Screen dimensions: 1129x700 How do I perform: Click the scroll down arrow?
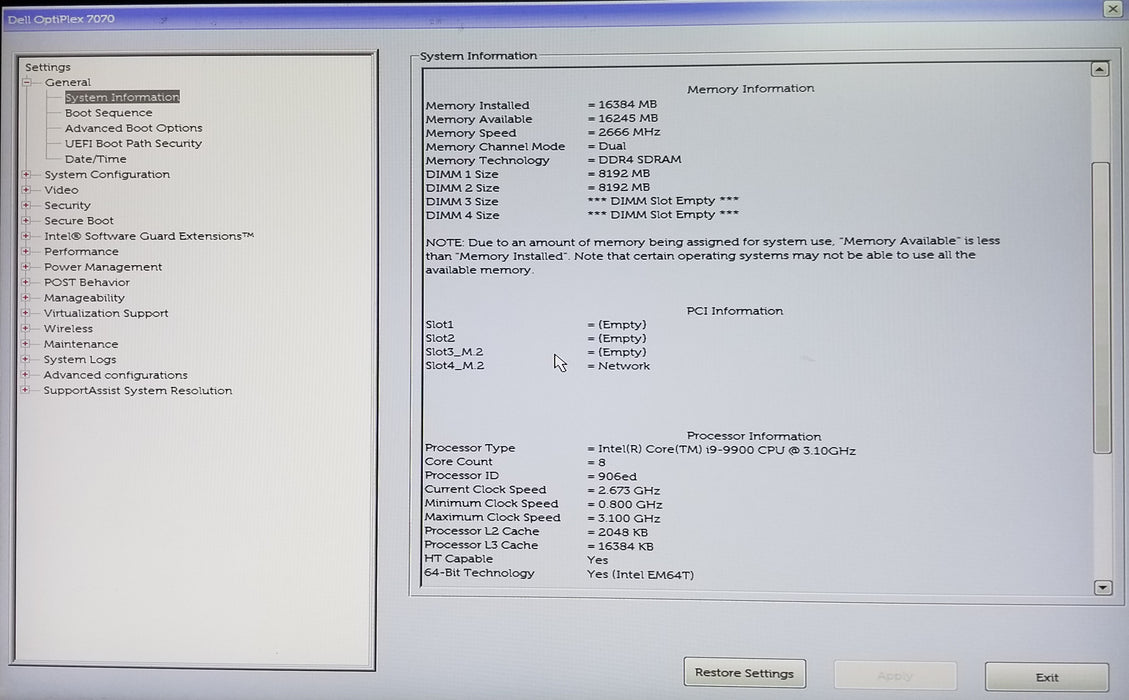1102,588
